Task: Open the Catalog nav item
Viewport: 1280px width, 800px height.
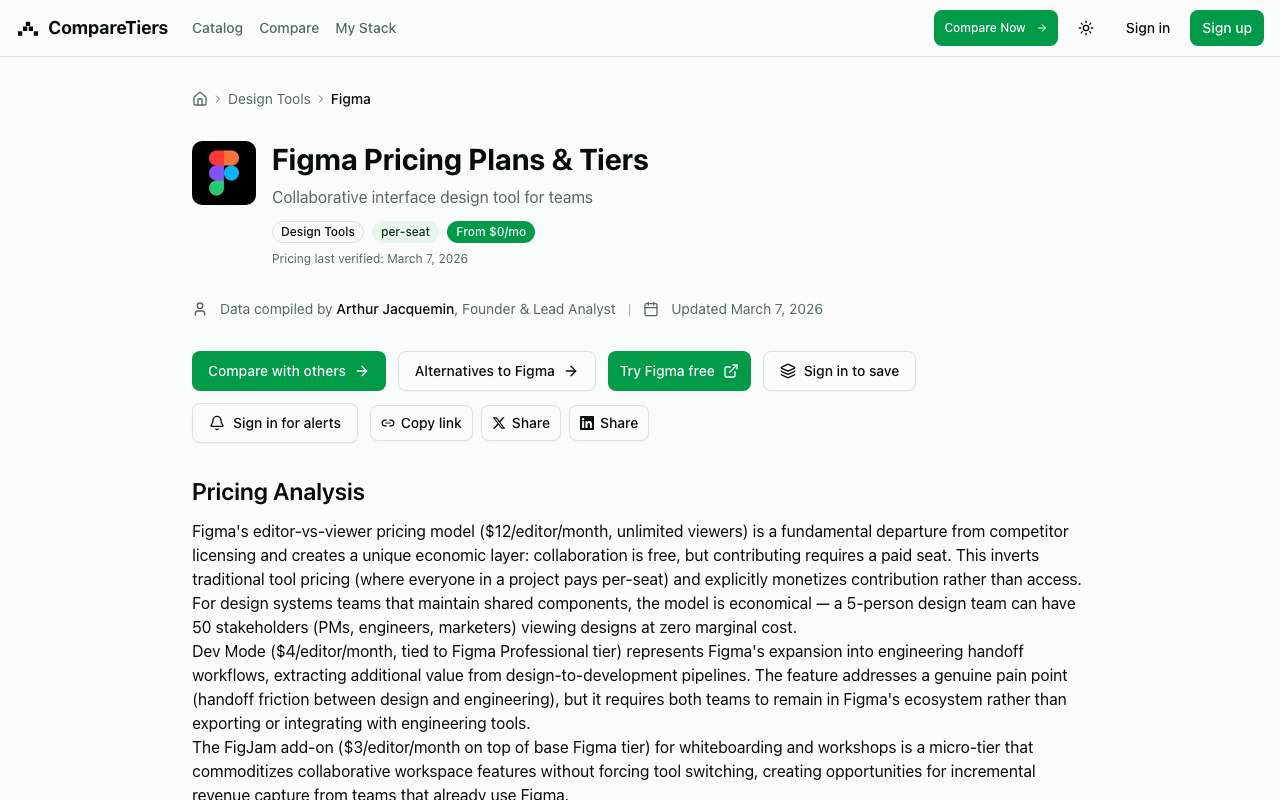Action: 217,28
